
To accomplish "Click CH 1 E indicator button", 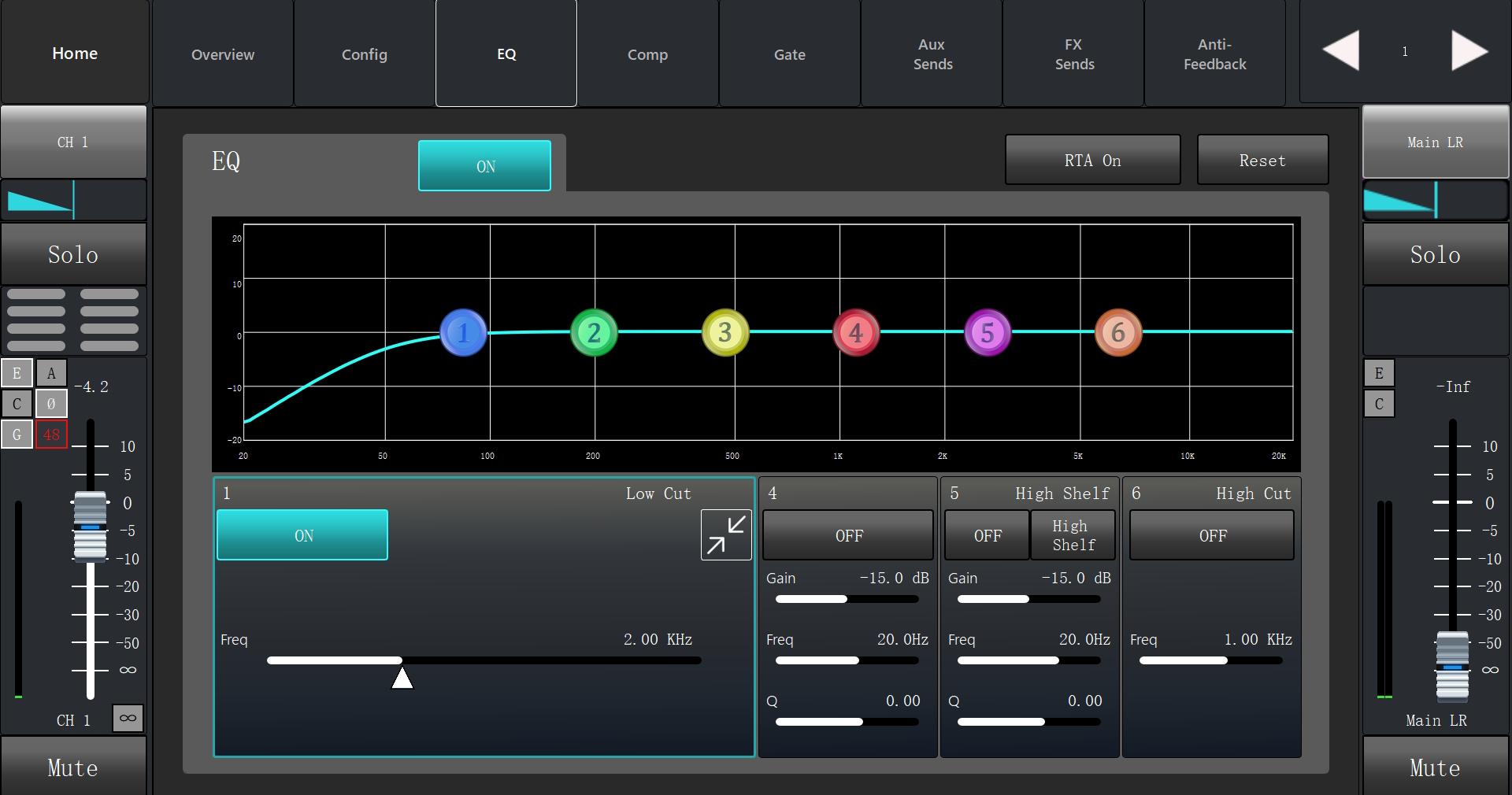I will pos(17,373).
